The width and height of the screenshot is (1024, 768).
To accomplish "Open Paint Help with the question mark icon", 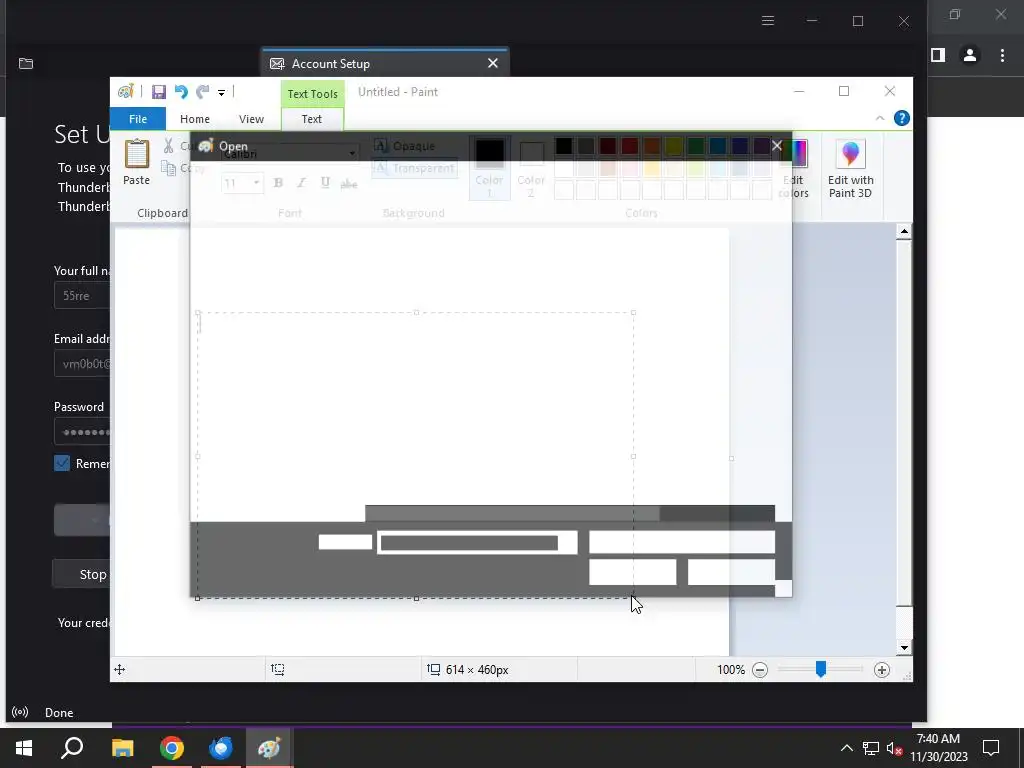I will (902, 118).
